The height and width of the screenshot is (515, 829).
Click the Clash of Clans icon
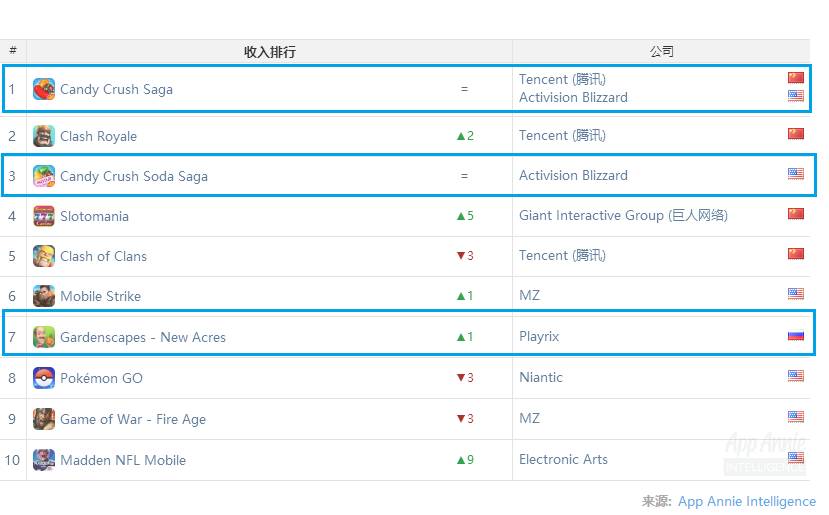(44, 256)
